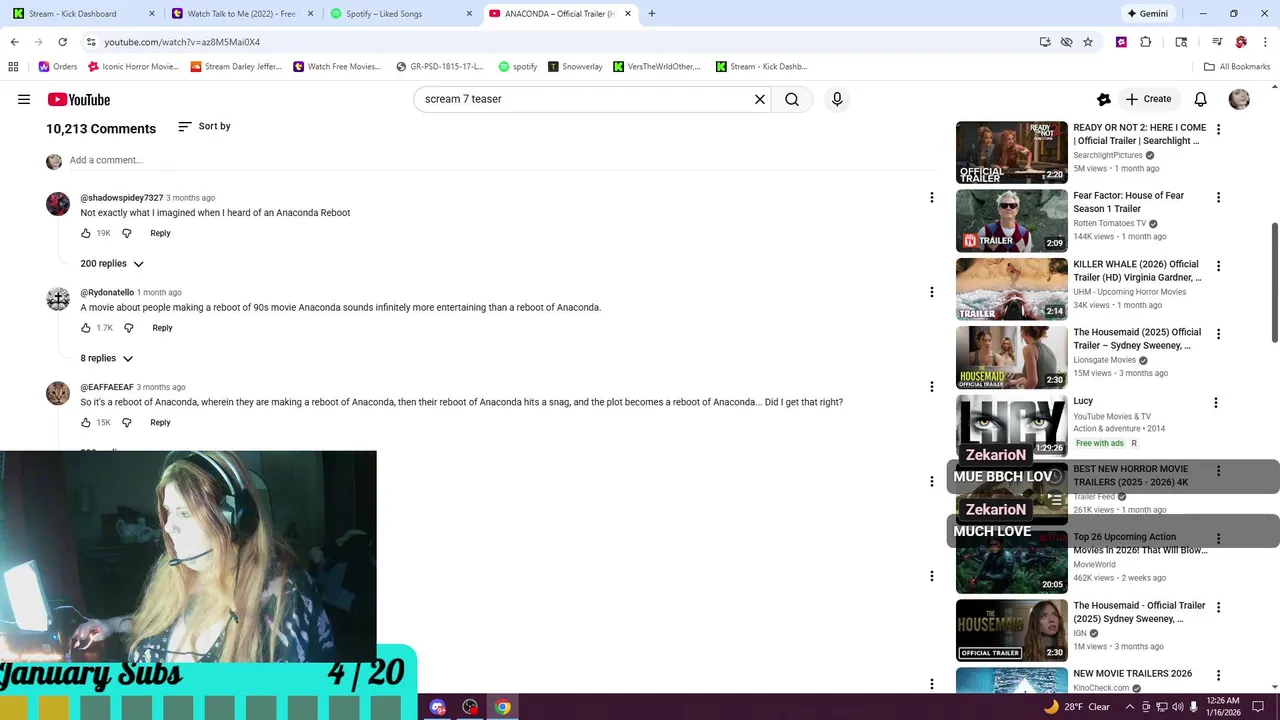Open the @Rydonatello channel link
This screenshot has width=1280, height=720.
click(x=107, y=293)
